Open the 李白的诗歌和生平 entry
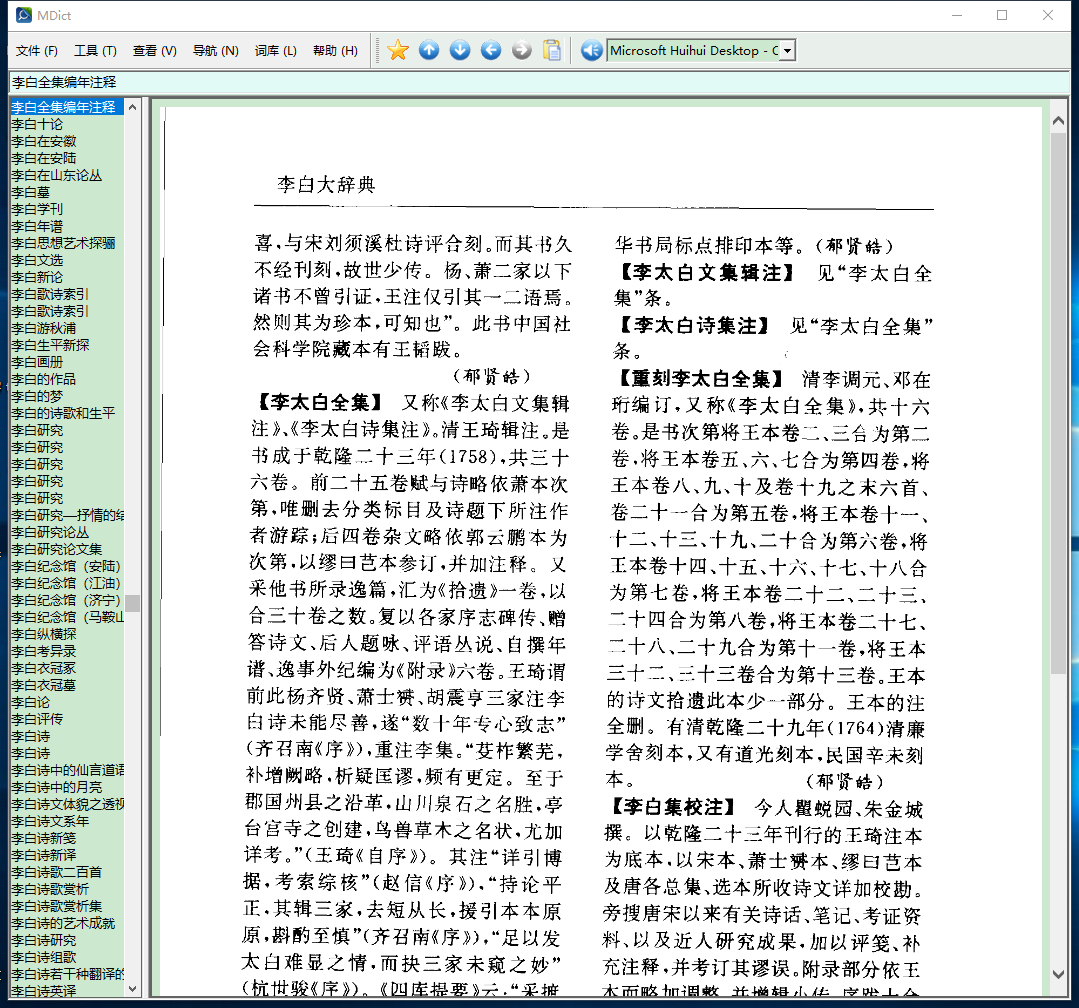 click(x=63, y=413)
